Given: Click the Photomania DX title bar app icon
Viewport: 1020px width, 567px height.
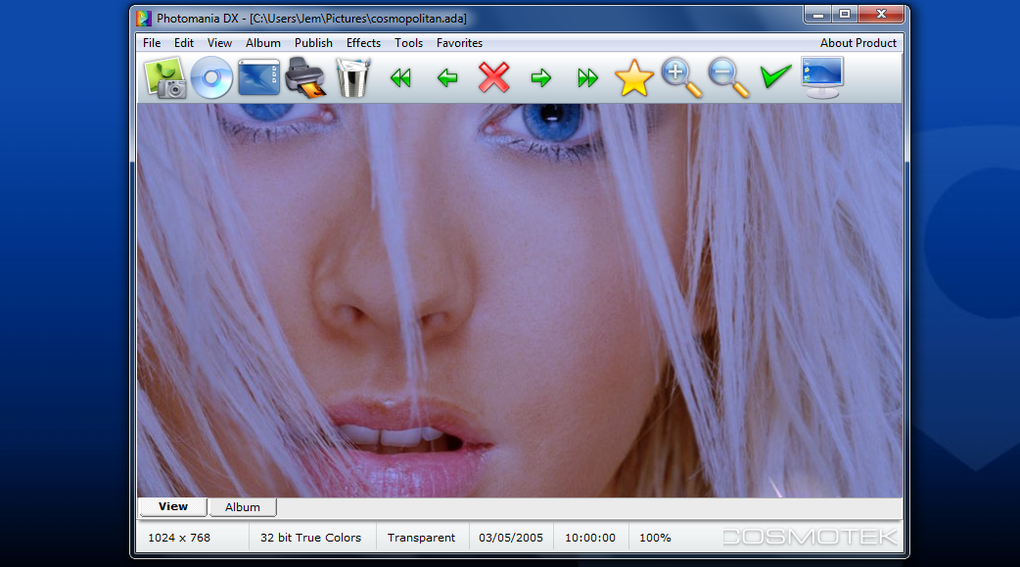Looking at the screenshot, I should [144, 18].
